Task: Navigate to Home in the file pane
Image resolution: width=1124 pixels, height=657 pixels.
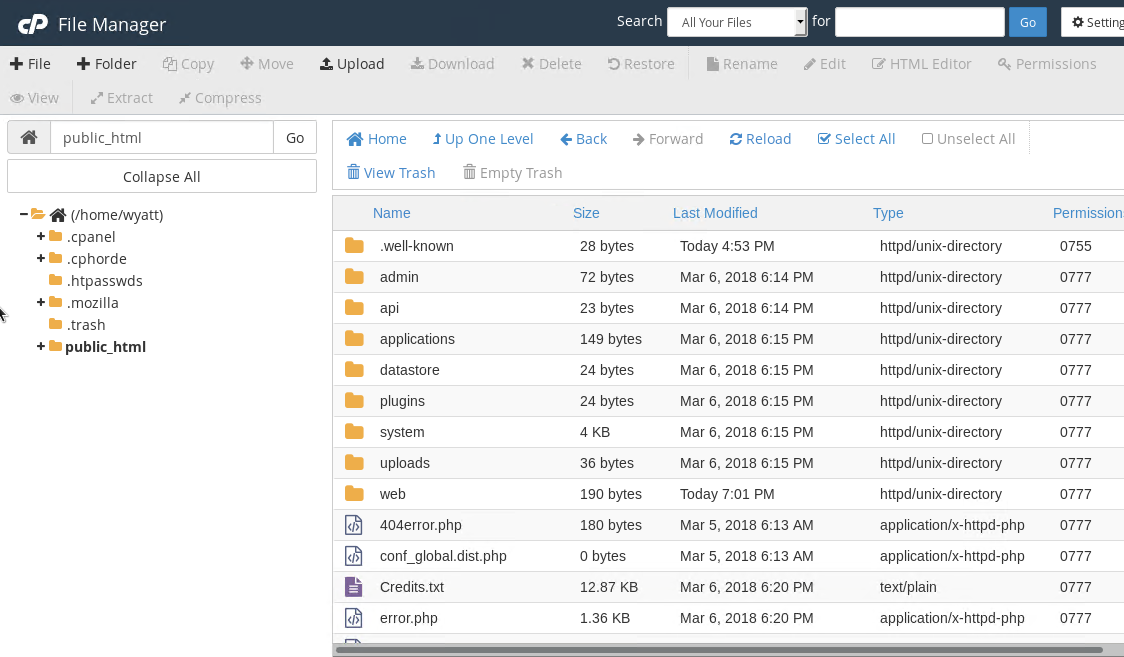Action: coord(376,139)
